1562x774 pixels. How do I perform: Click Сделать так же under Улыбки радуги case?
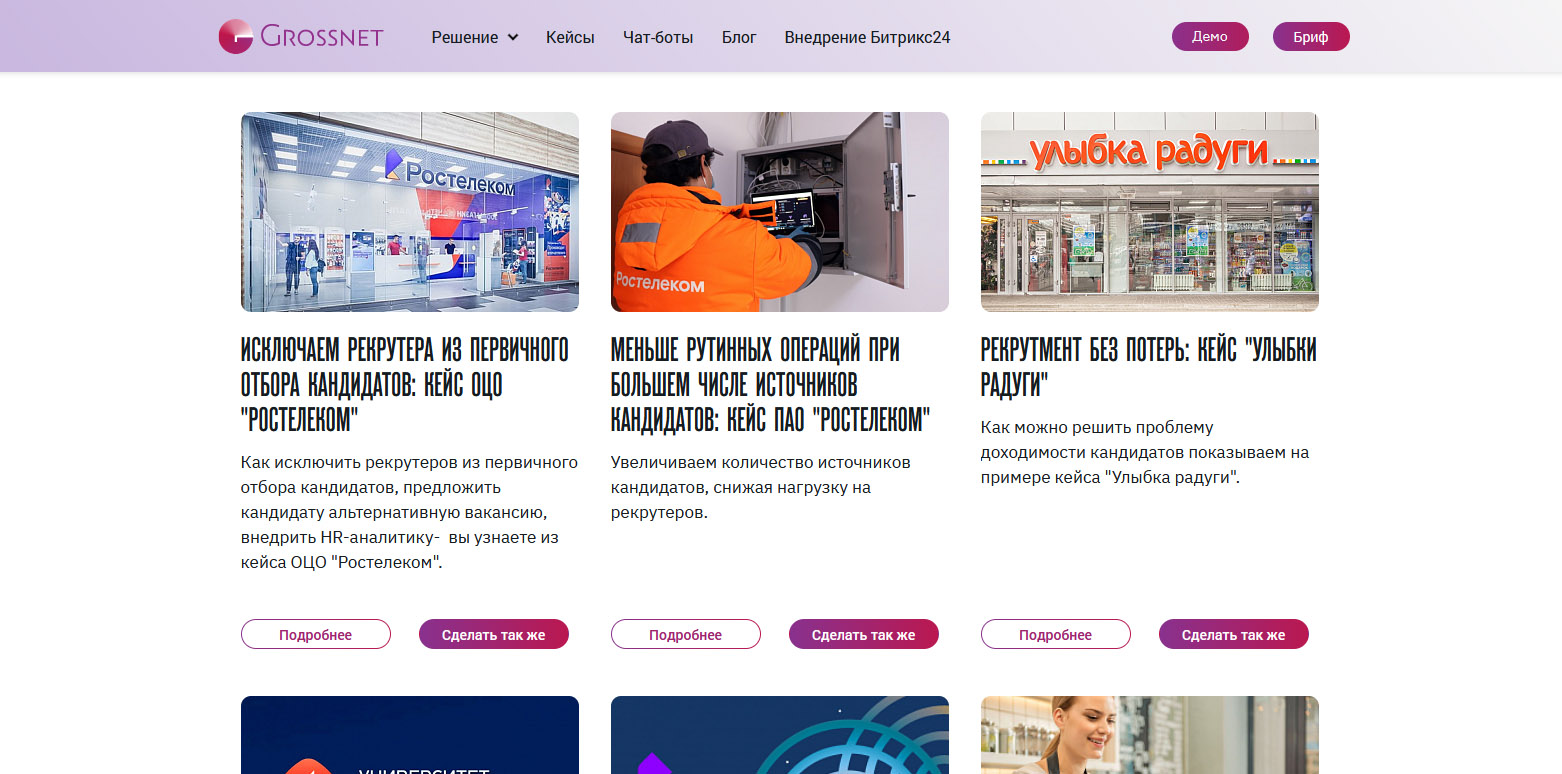(x=1234, y=634)
